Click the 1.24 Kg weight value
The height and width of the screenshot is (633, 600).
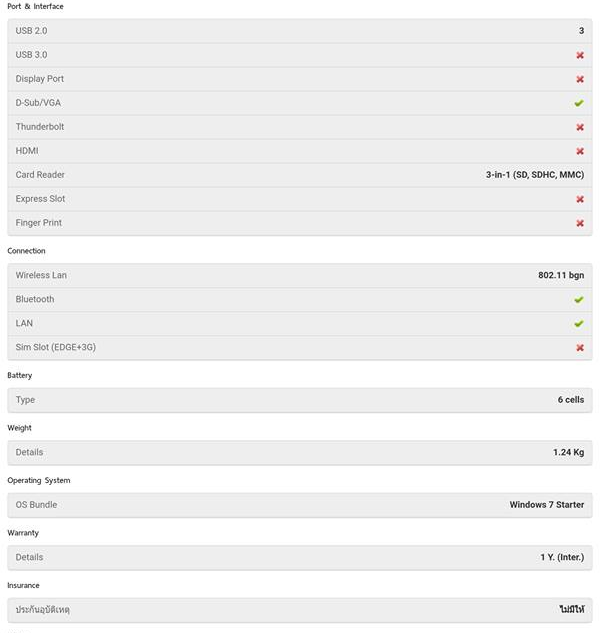pos(568,452)
